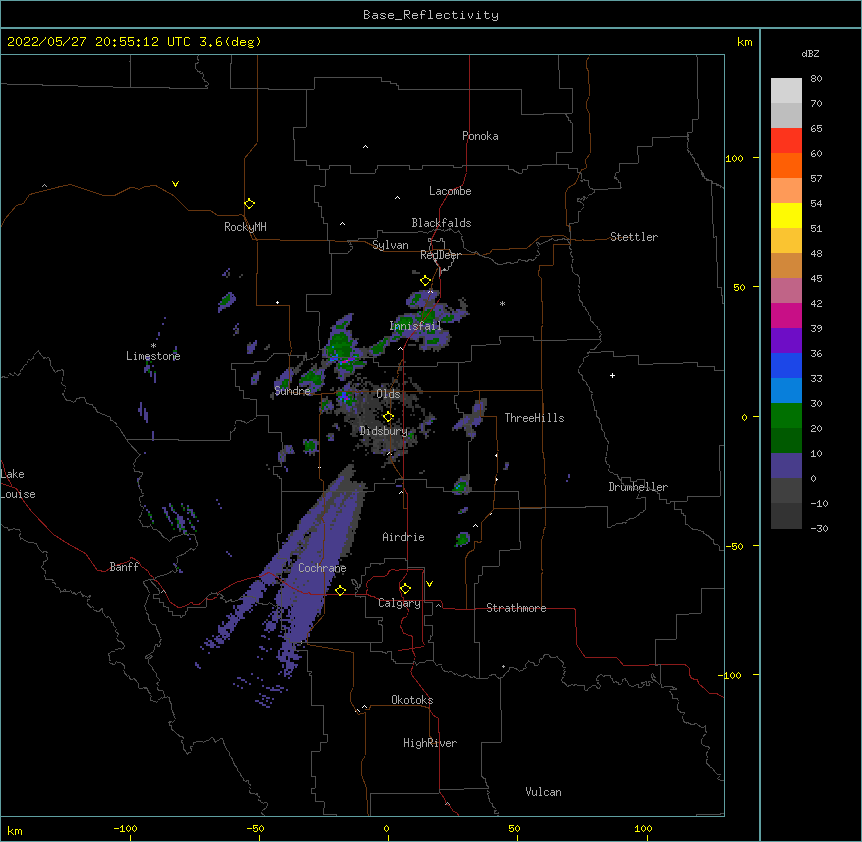Viewport: 862px width, 842px height.
Task: Click the Limestone label
Action: (x=153, y=356)
